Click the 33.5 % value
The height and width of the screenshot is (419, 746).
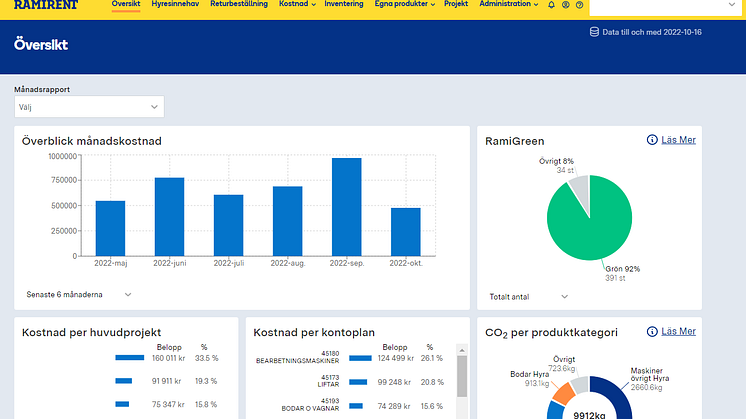[x=206, y=358]
